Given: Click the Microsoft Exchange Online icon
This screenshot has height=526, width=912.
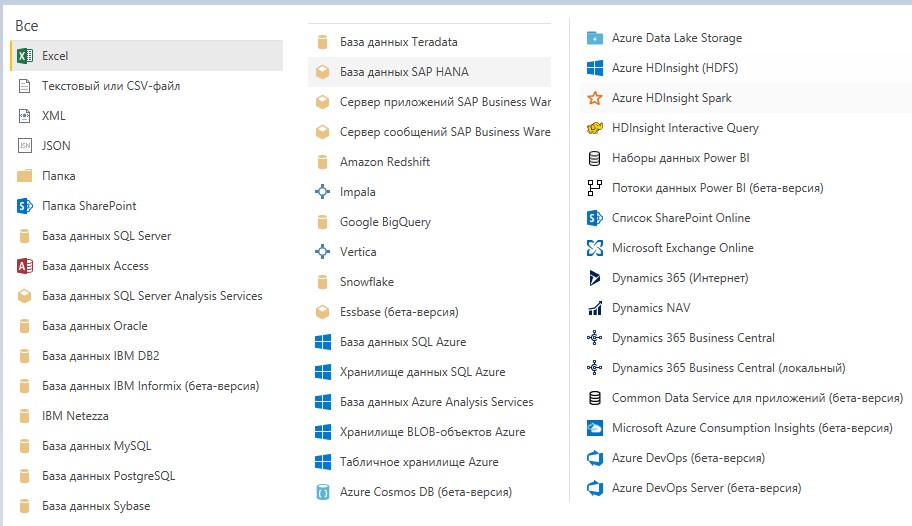Looking at the screenshot, I should pyautogui.click(x=594, y=248).
